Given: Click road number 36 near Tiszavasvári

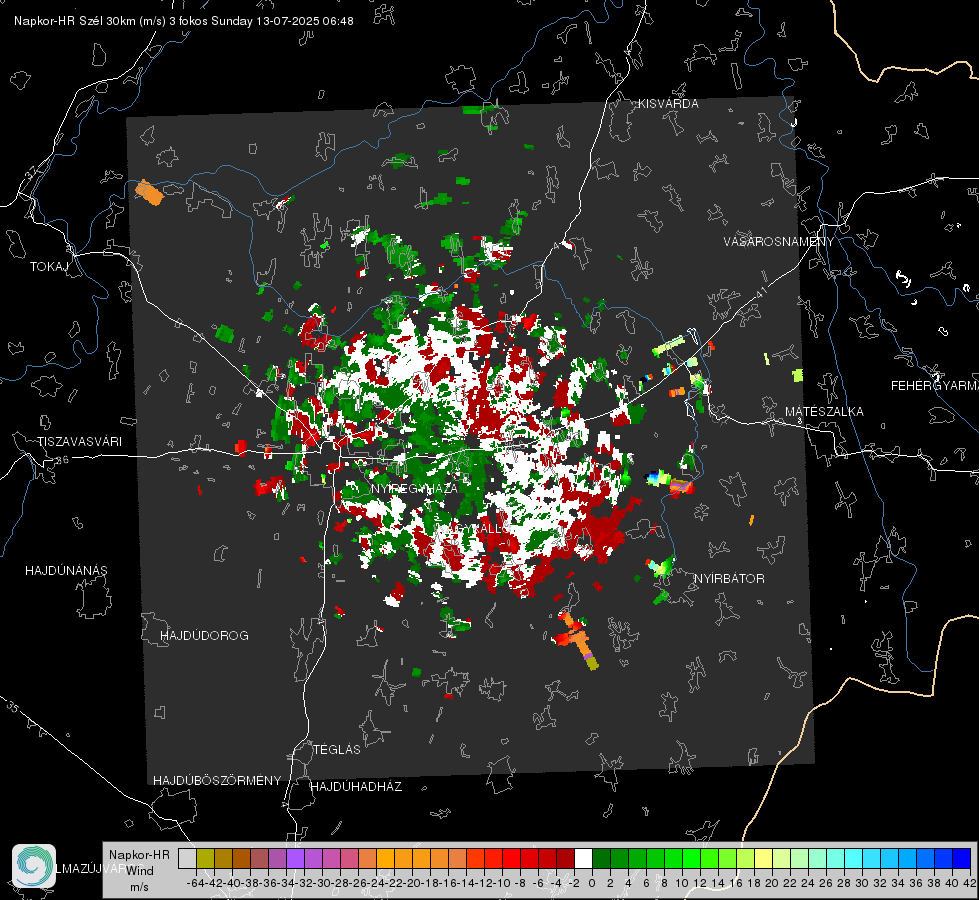Looking at the screenshot, I should (x=62, y=460).
